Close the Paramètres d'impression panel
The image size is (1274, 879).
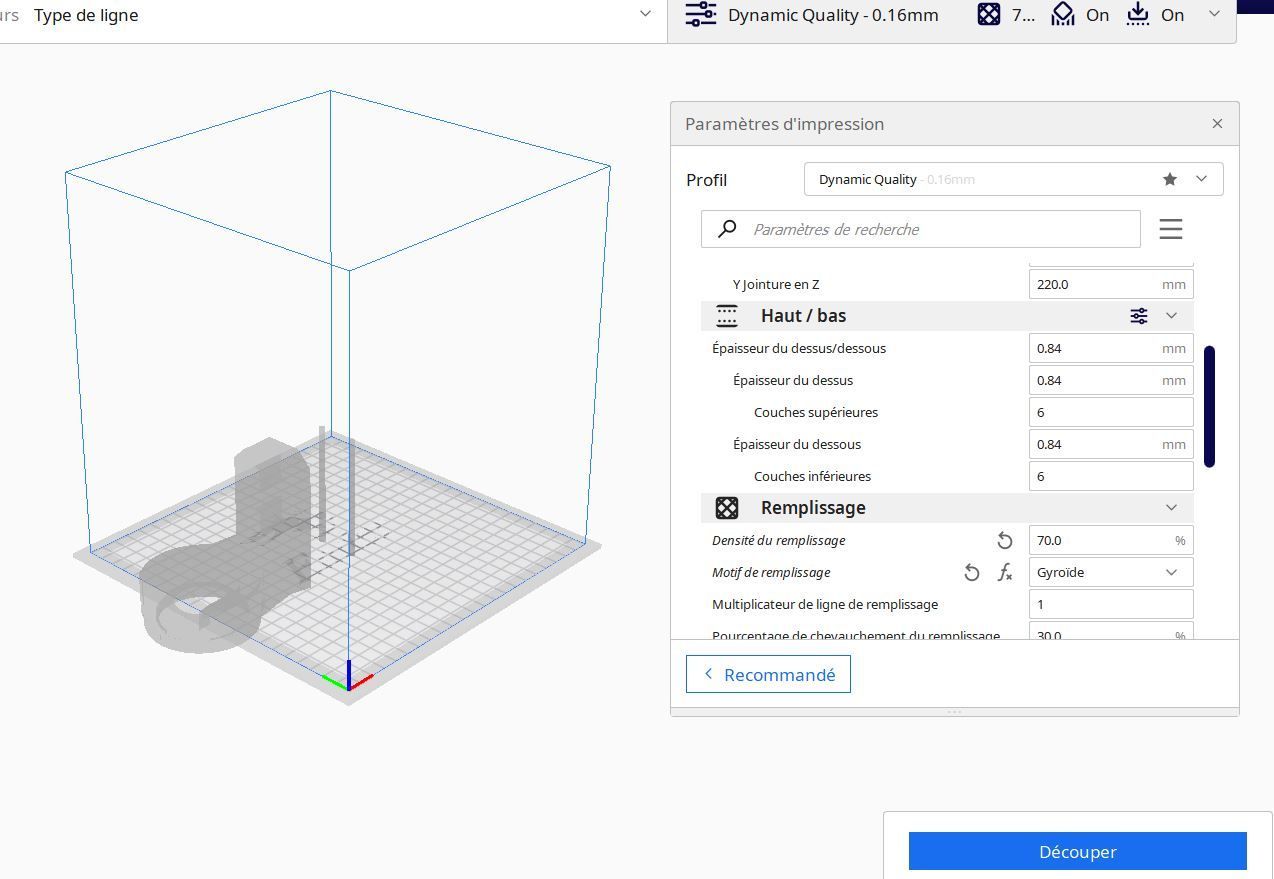(x=1217, y=124)
